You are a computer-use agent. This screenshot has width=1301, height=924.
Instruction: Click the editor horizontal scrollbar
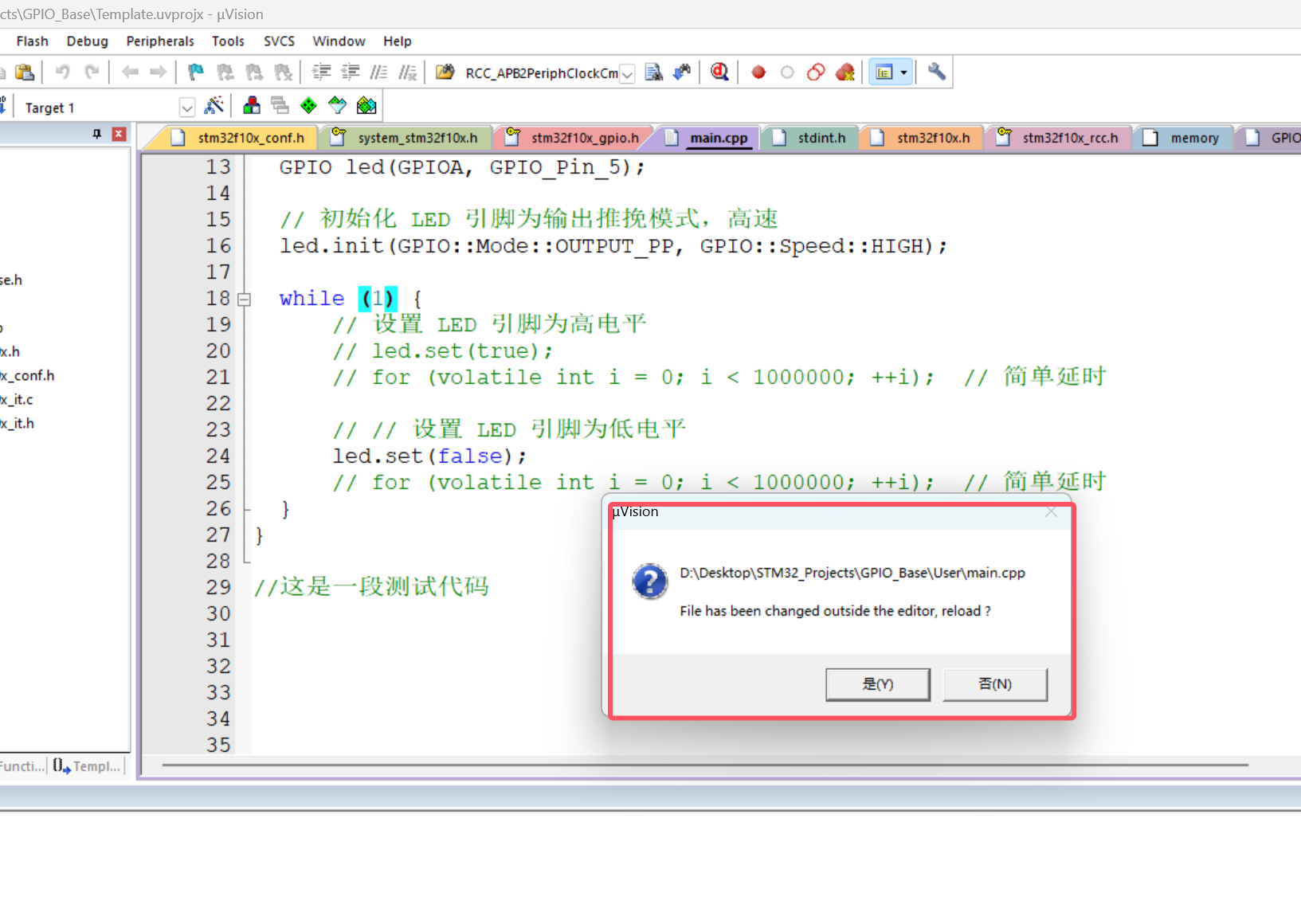pyautogui.click(x=704, y=765)
